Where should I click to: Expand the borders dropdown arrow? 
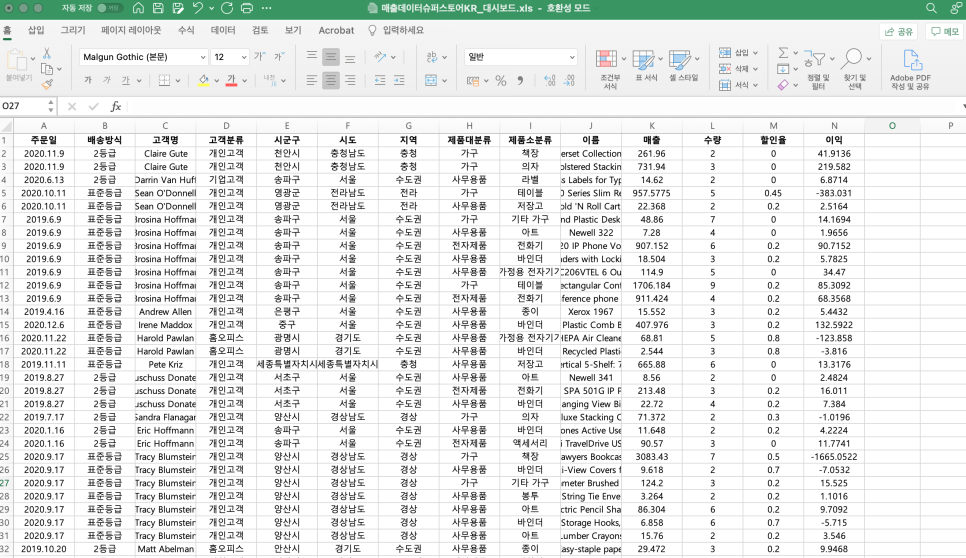(177, 81)
